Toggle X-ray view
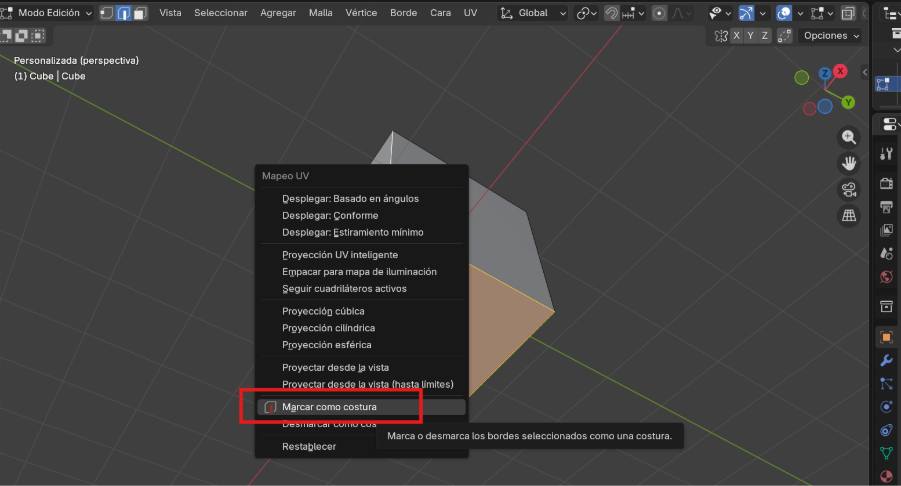 pyautogui.click(x=848, y=13)
